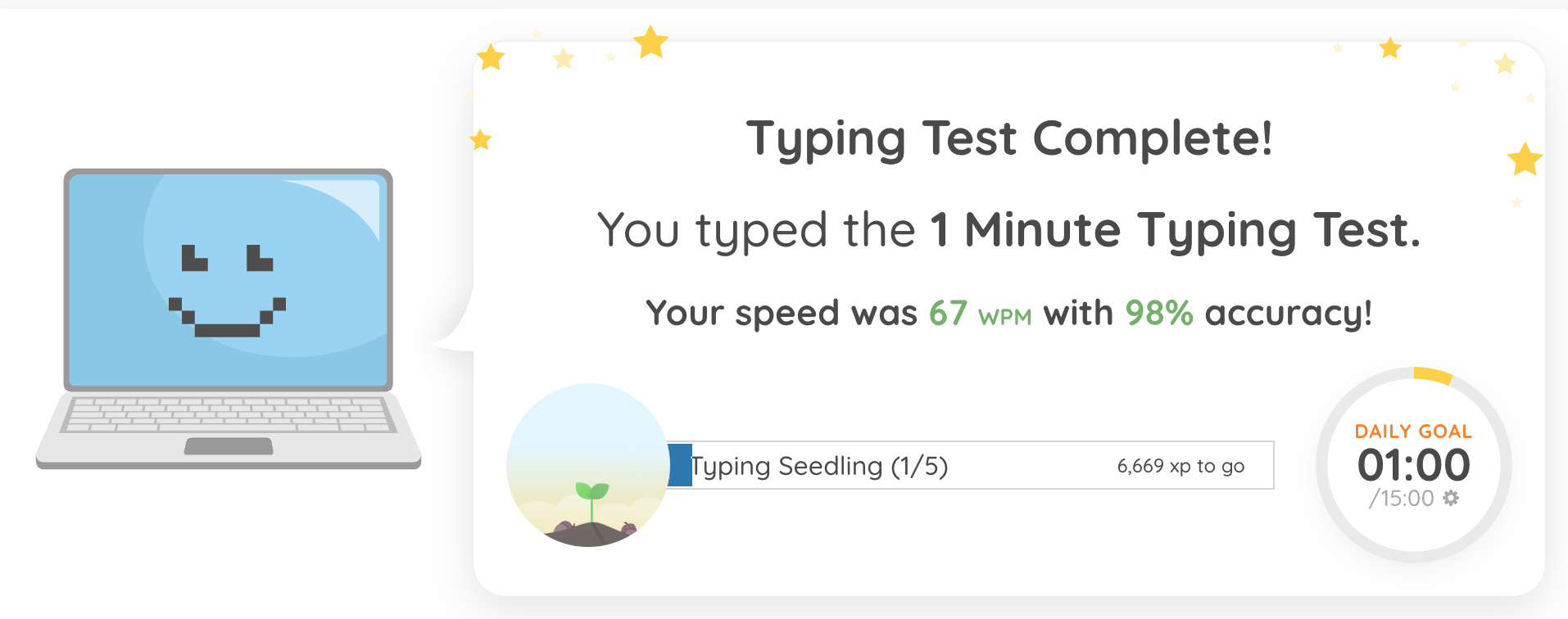Click the large yellow star at card's right edge

(1525, 159)
